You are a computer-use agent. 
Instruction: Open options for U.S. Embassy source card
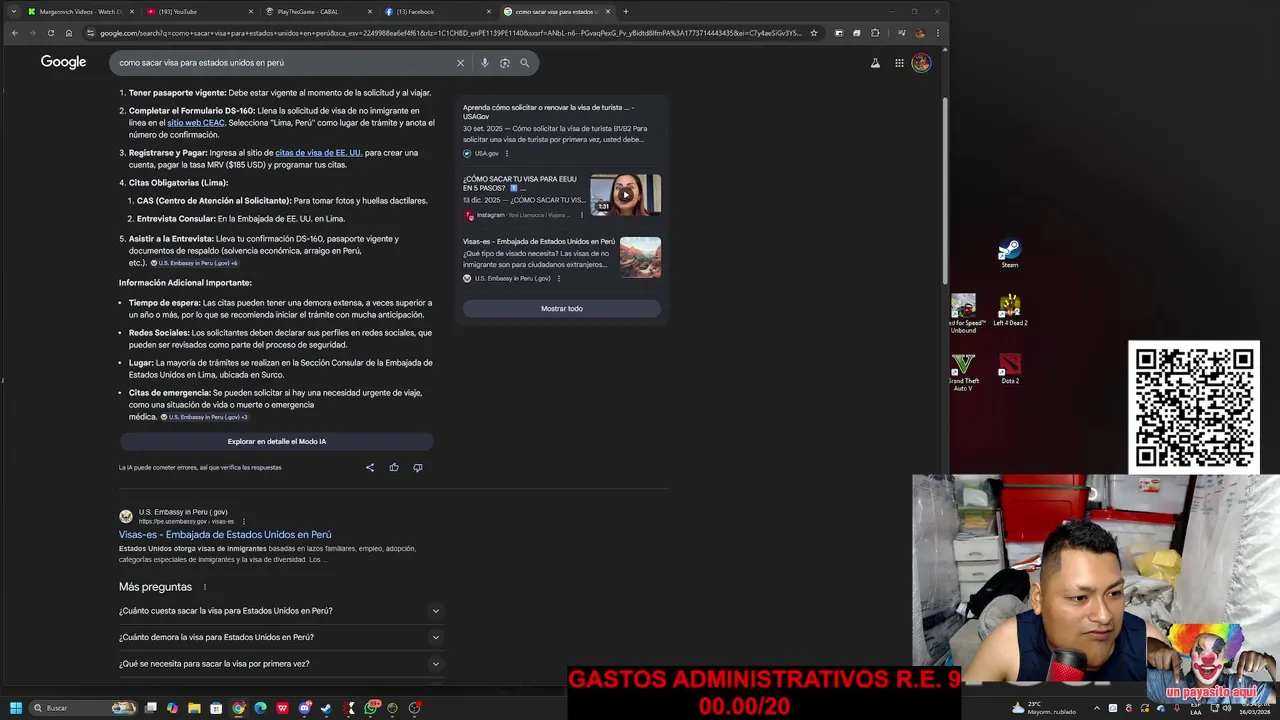point(559,278)
